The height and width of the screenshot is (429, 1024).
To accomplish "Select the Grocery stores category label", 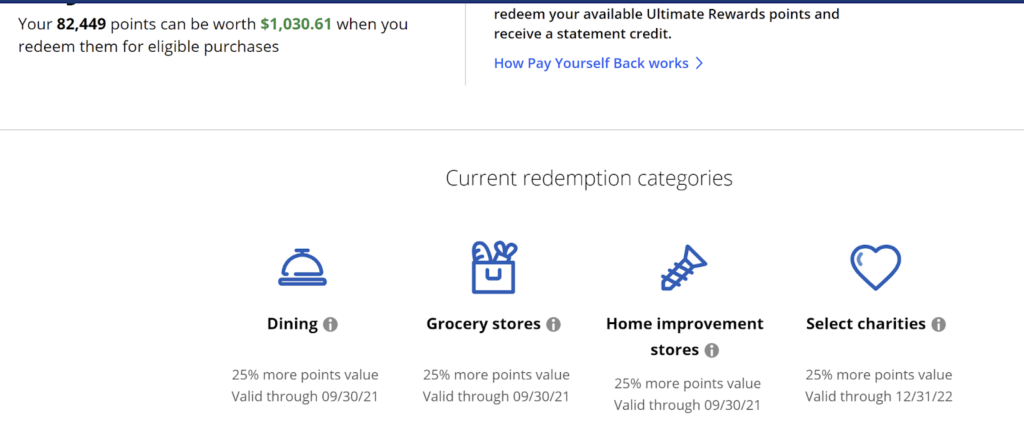I will [483, 324].
